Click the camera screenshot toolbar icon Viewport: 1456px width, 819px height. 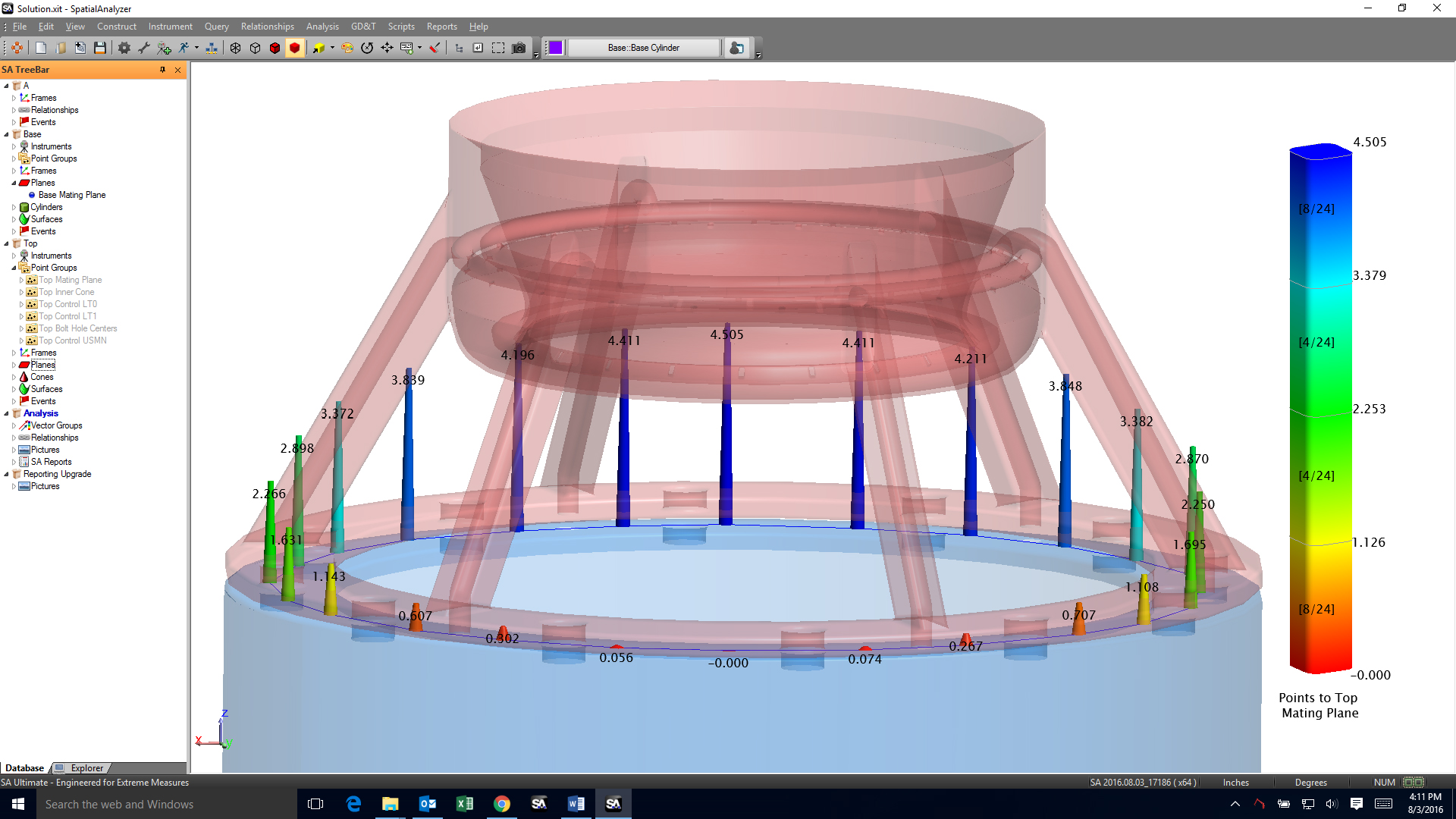pos(519,48)
